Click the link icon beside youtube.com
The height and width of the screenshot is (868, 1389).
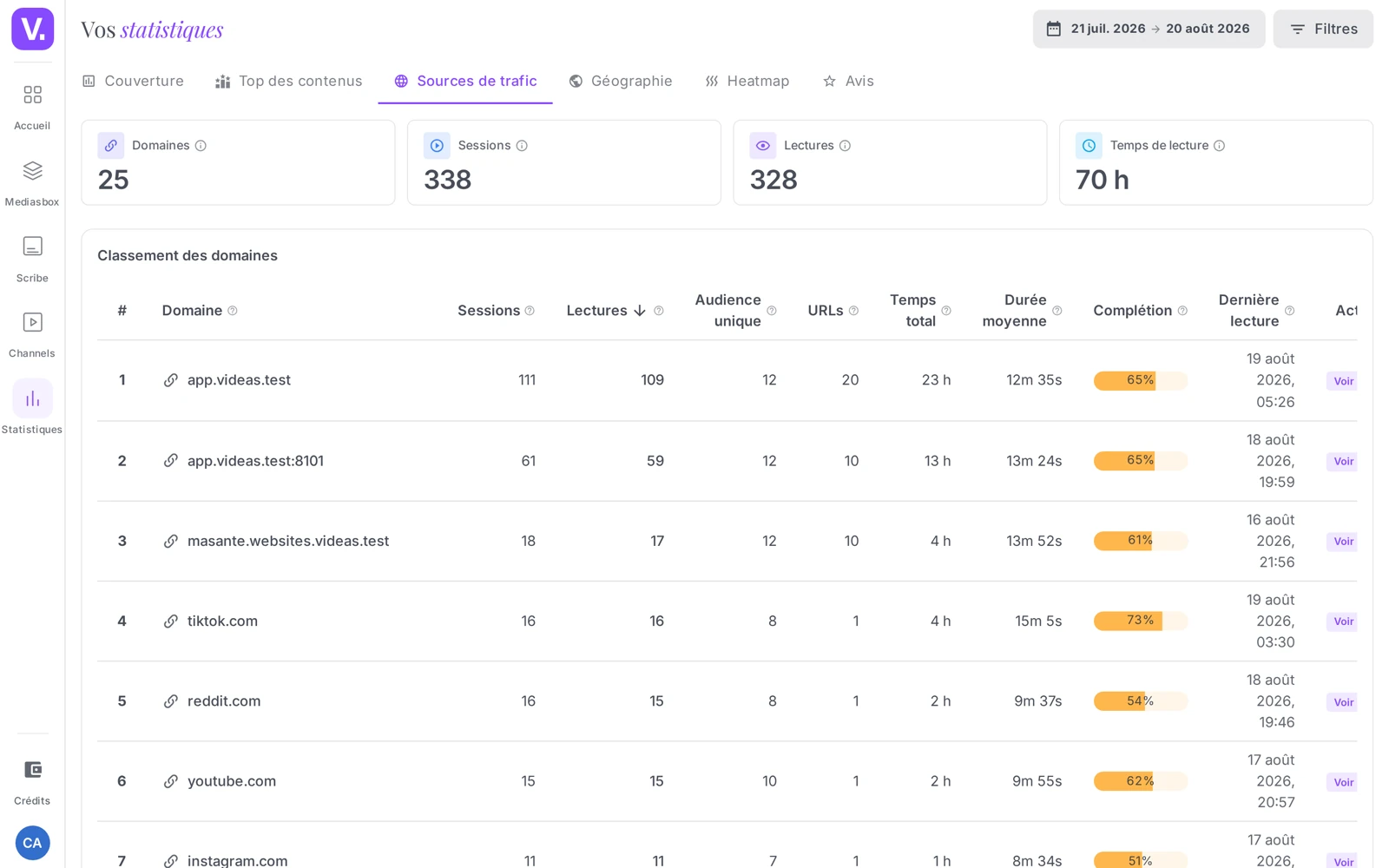171,781
